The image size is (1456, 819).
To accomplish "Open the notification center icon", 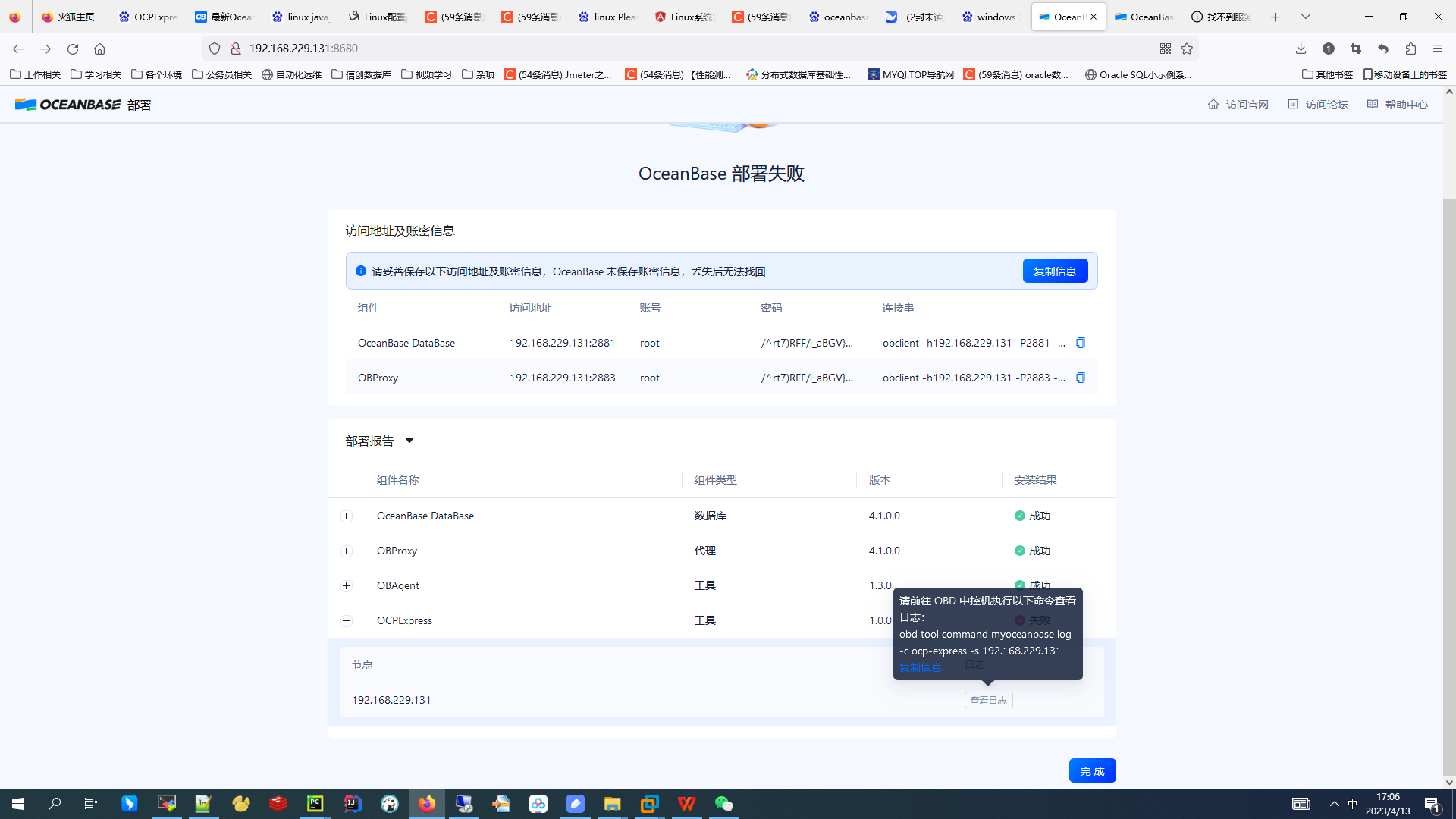I will point(1432,804).
